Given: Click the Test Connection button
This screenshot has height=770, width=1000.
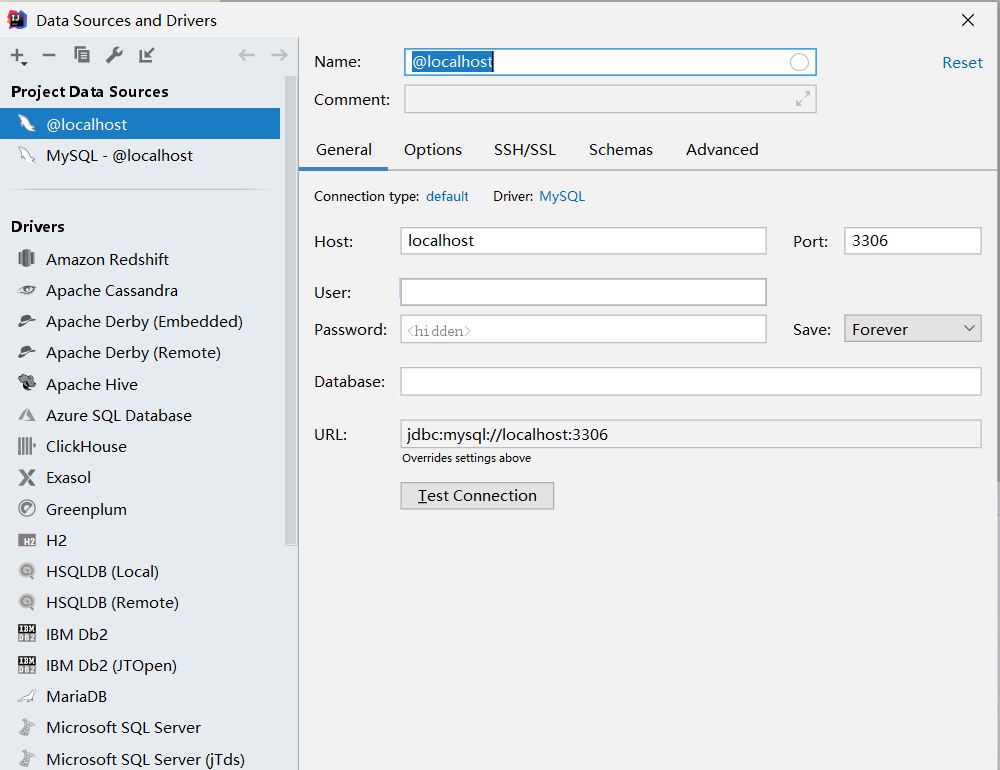Looking at the screenshot, I should pos(477,496).
